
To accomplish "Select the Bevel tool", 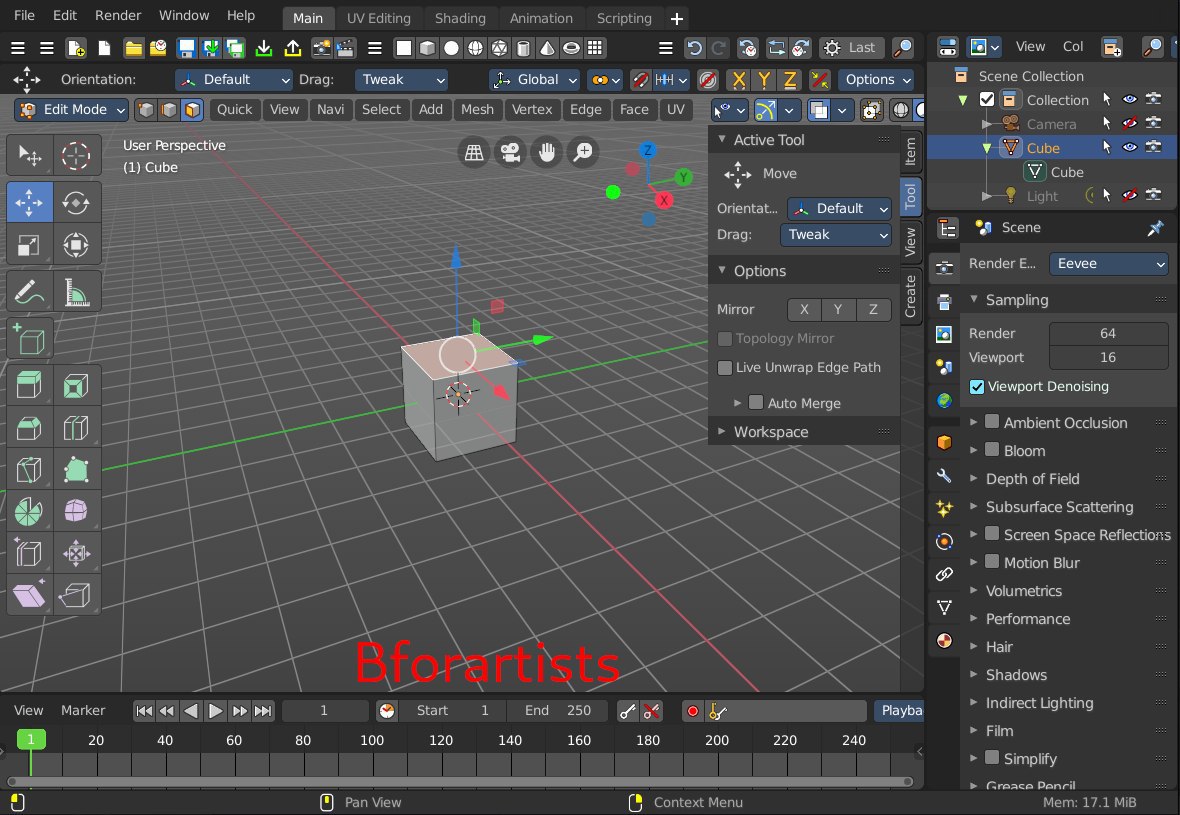I will (x=29, y=427).
